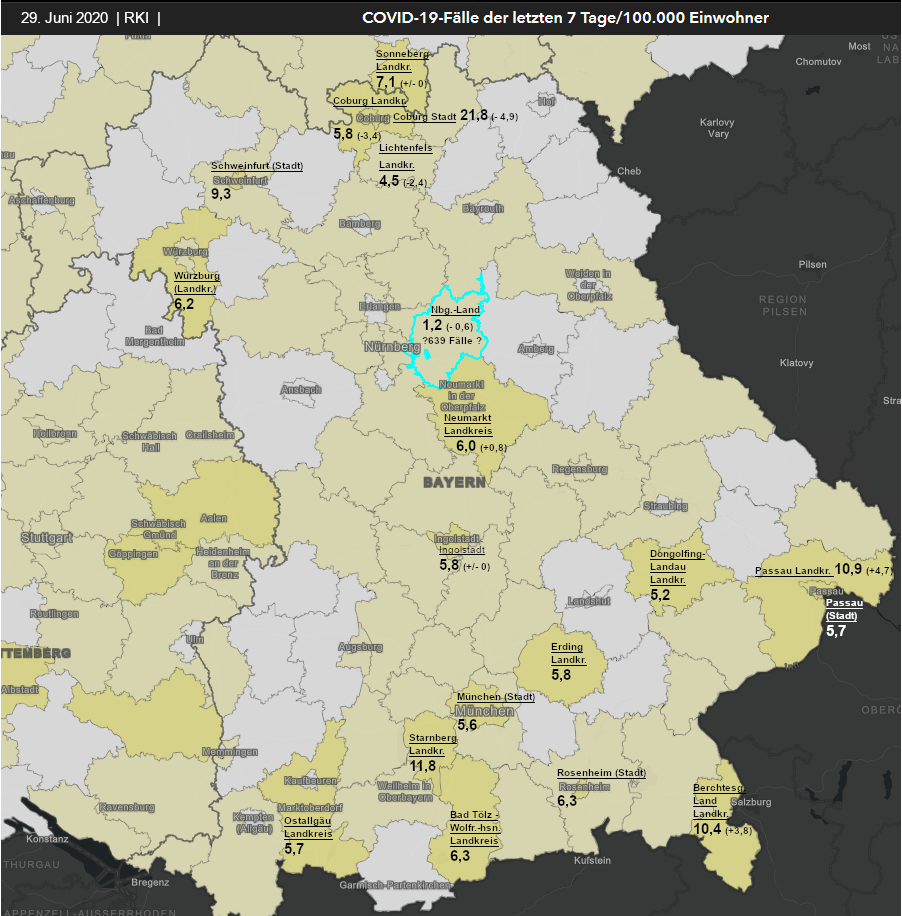Click the "Starnberg Landkr." label

[433, 744]
